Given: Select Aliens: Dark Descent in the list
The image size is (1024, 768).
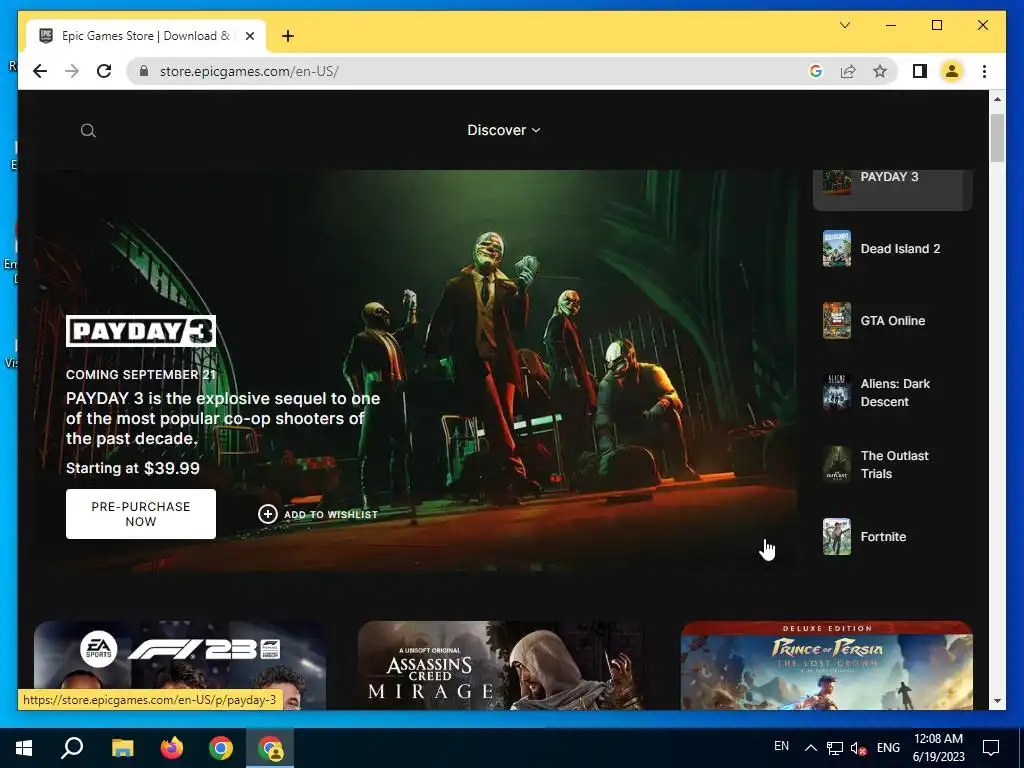Looking at the screenshot, I should [x=892, y=392].
